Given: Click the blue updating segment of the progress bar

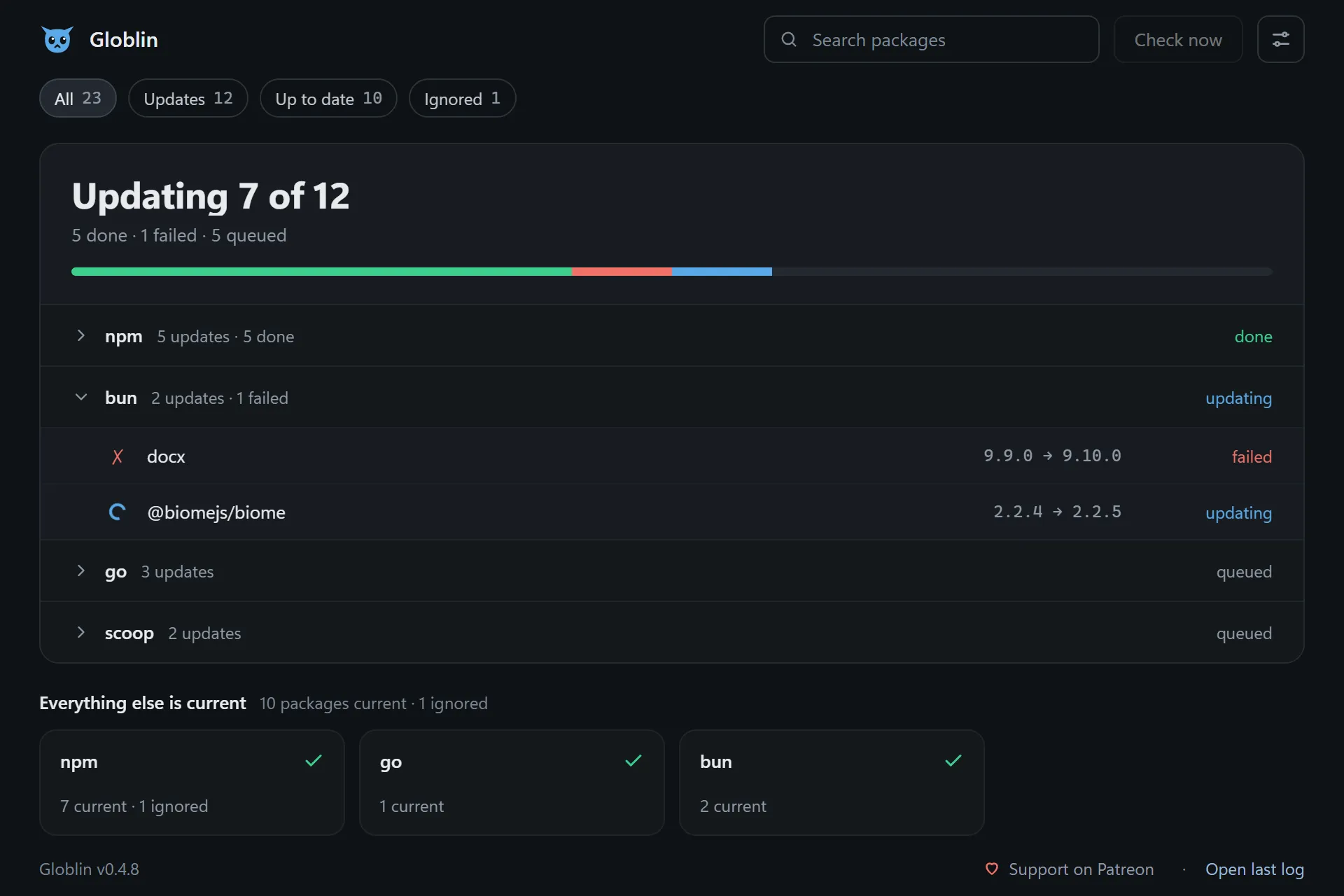Looking at the screenshot, I should coord(722,272).
